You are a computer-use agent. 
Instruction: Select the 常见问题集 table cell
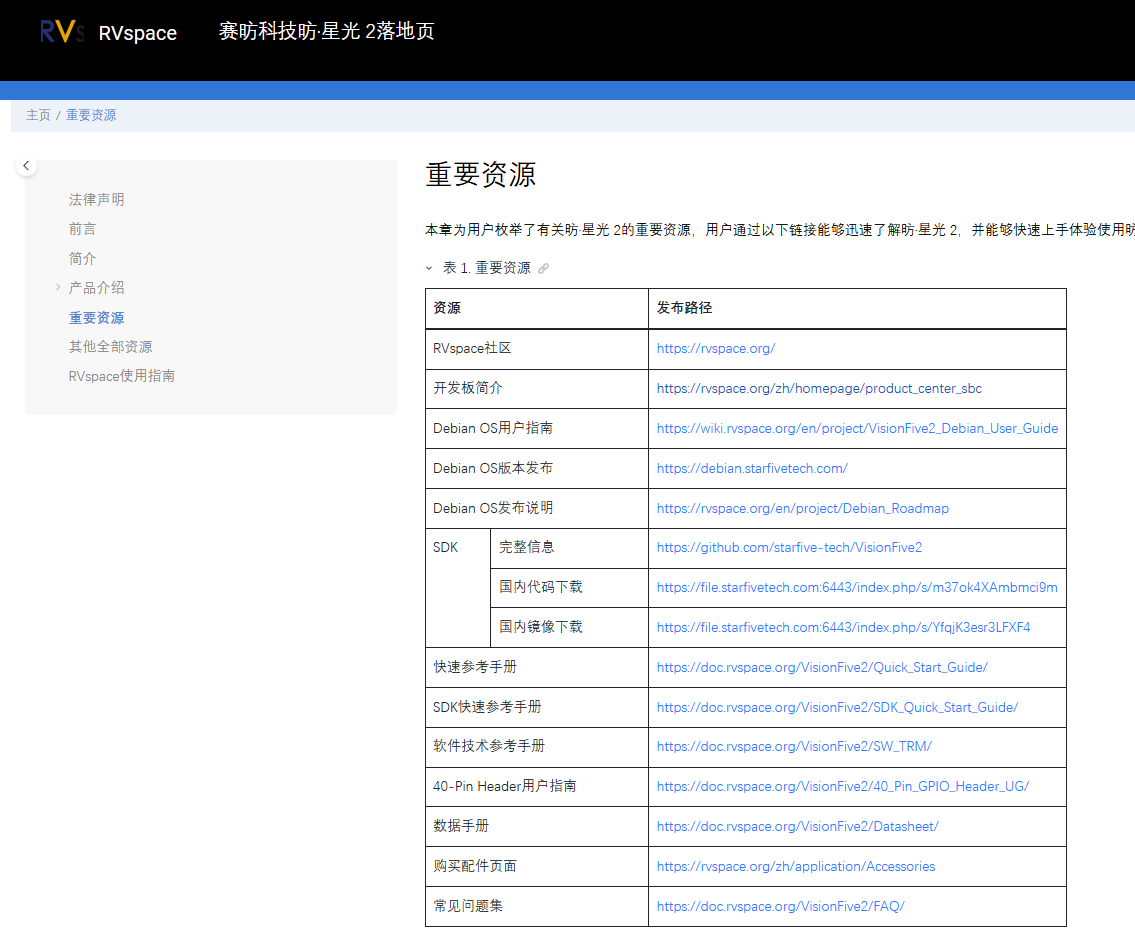537,907
